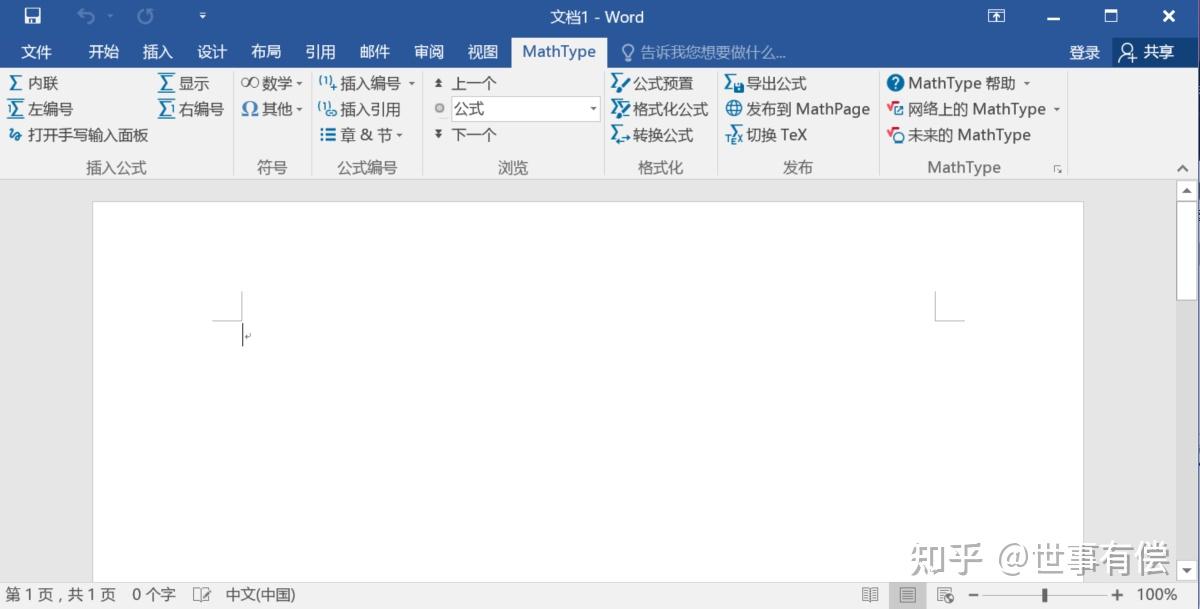Open the 章 & 节 dropdown

click(361, 135)
